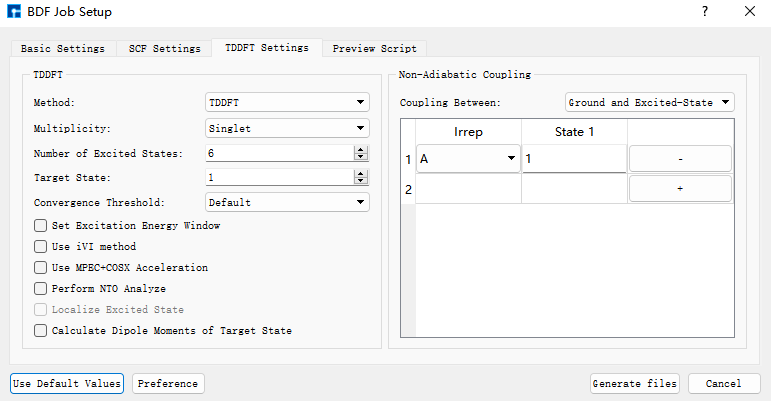This screenshot has height=401, width=771.
Task: Enable Use iVI method checkbox
Action: [x=40, y=246]
